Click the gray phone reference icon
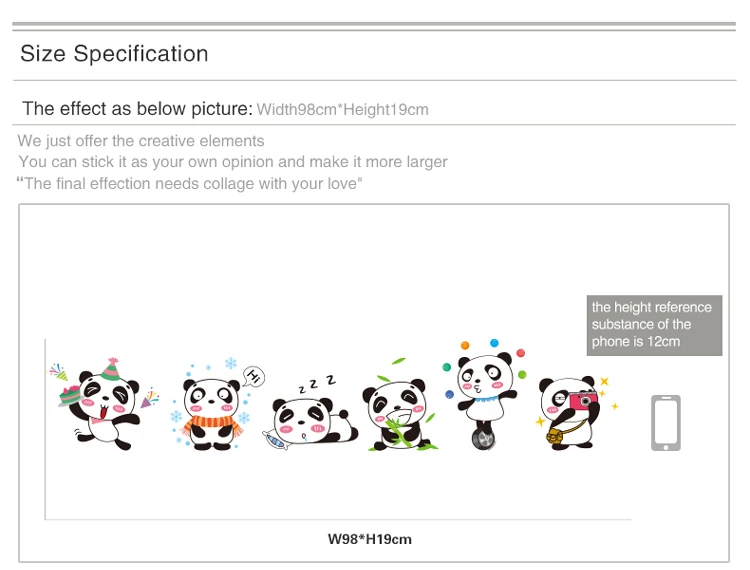The image size is (750, 570). [x=665, y=423]
